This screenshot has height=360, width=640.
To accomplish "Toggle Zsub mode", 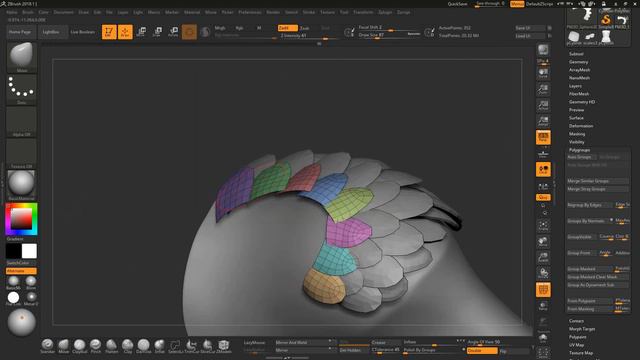I will tap(304, 28).
